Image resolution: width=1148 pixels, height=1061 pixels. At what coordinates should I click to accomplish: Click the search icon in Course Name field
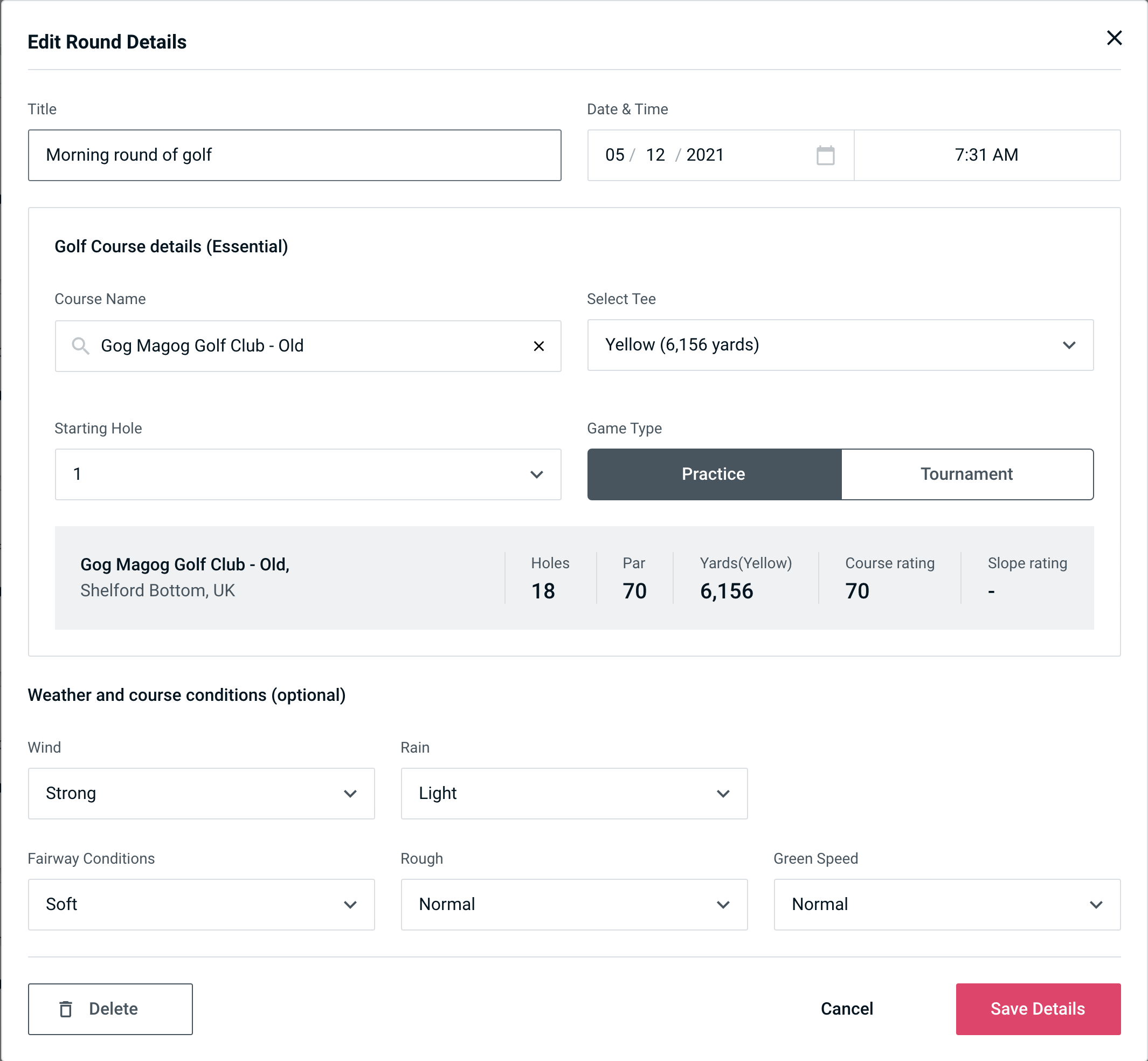[79, 345]
